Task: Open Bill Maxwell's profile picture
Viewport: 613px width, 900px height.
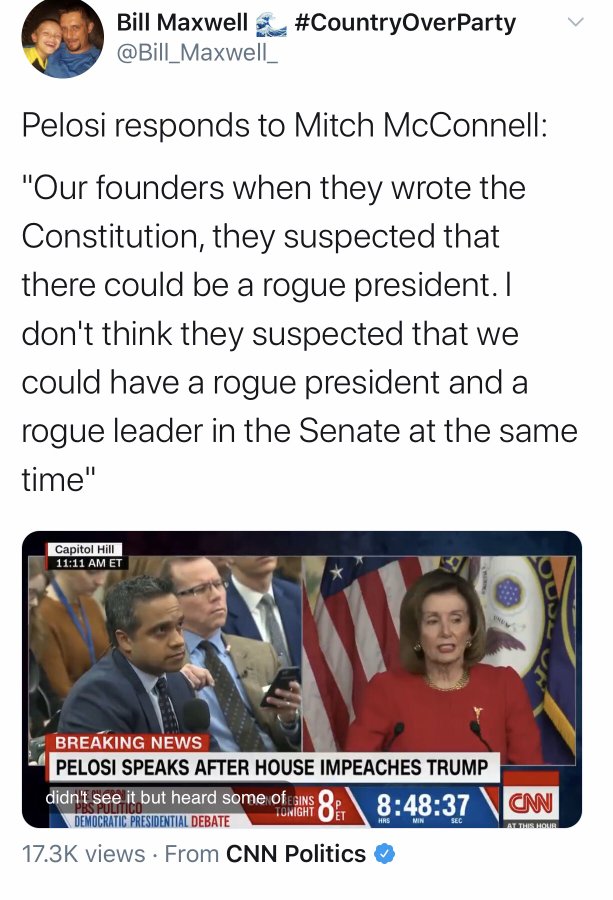Action: [62, 38]
